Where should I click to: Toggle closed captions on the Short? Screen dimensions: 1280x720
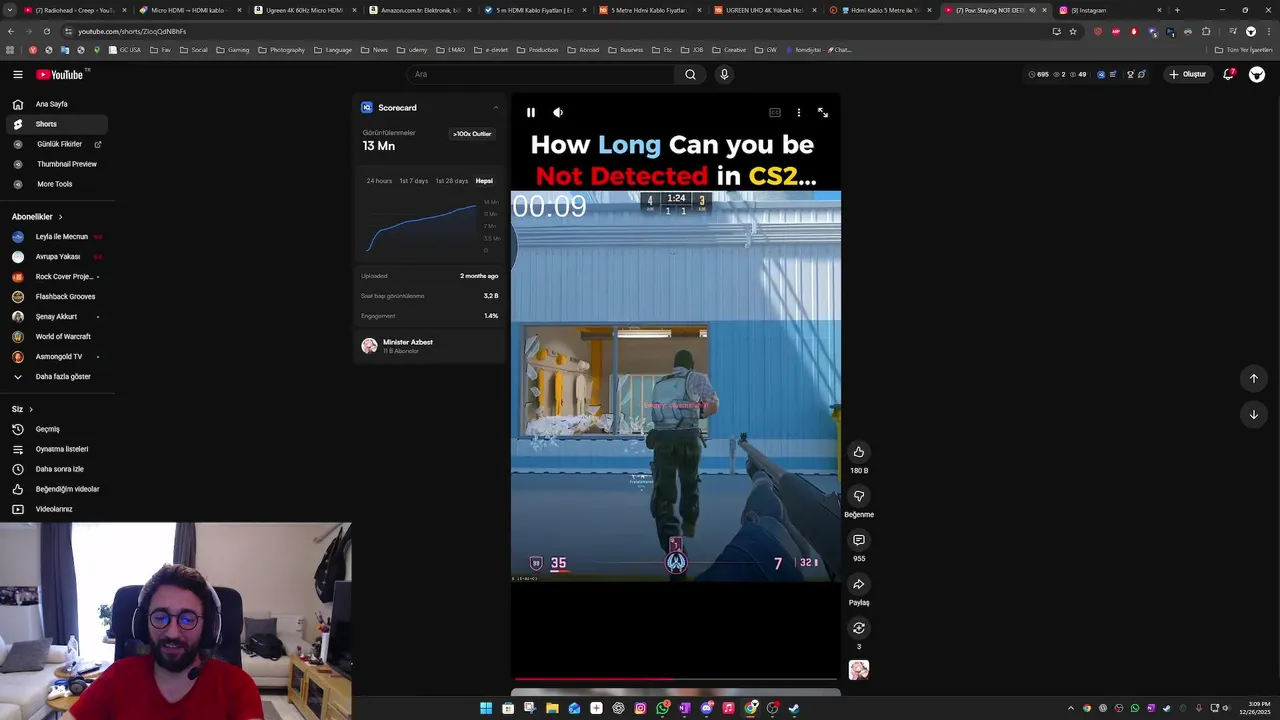click(775, 113)
